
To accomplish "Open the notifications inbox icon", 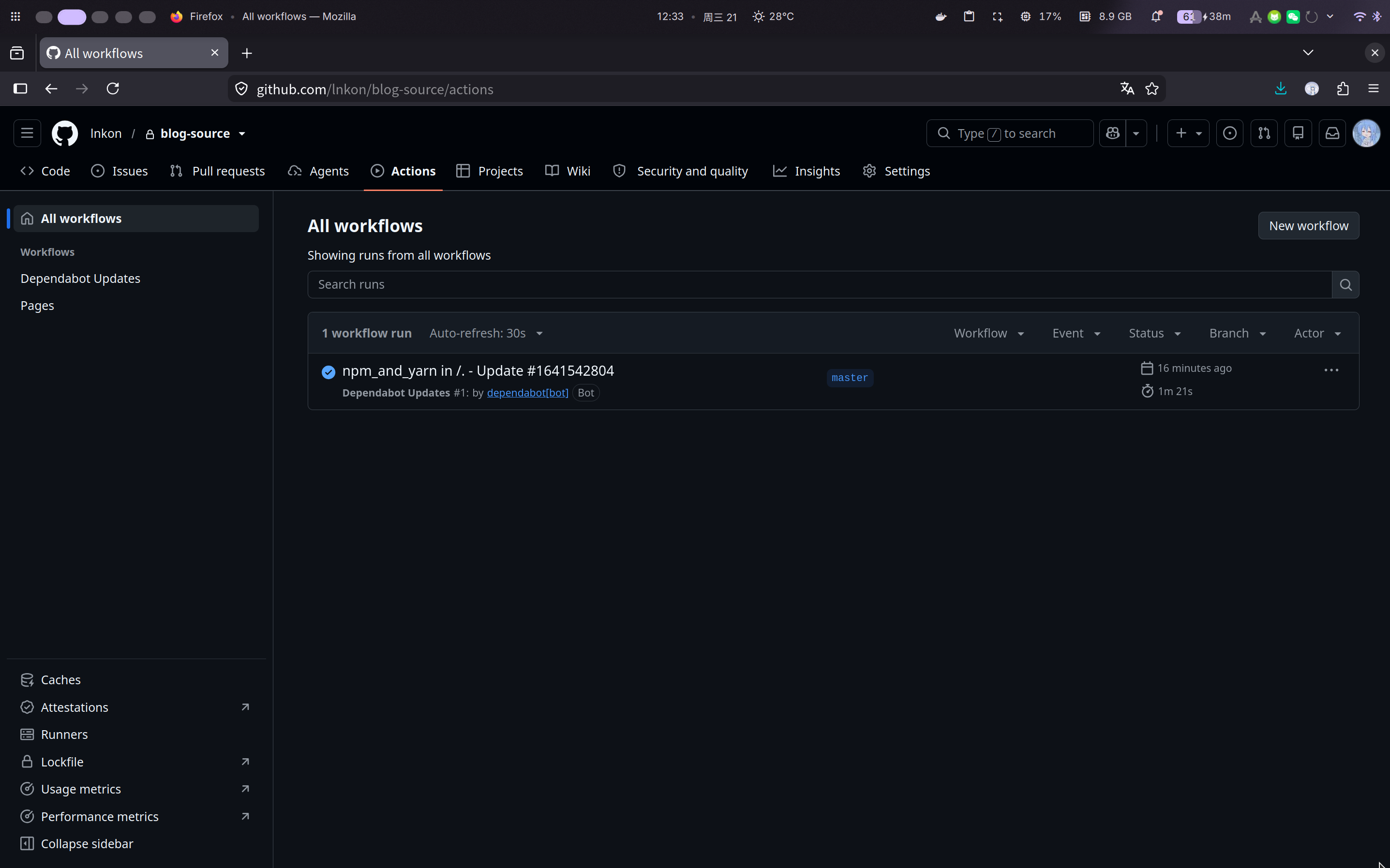I will click(x=1332, y=133).
